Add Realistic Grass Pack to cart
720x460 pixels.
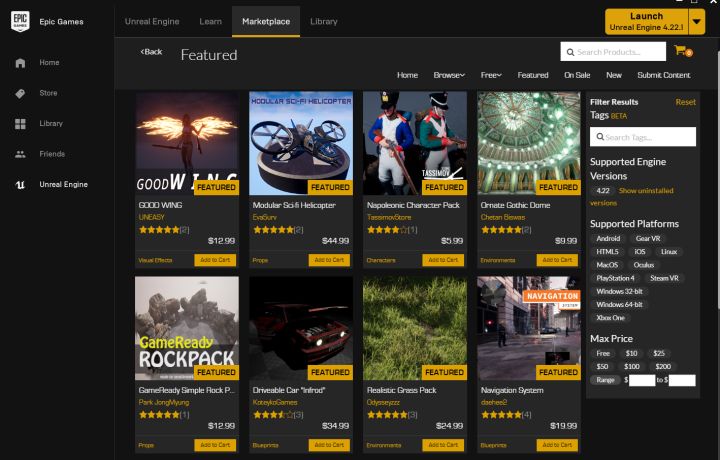(443, 445)
